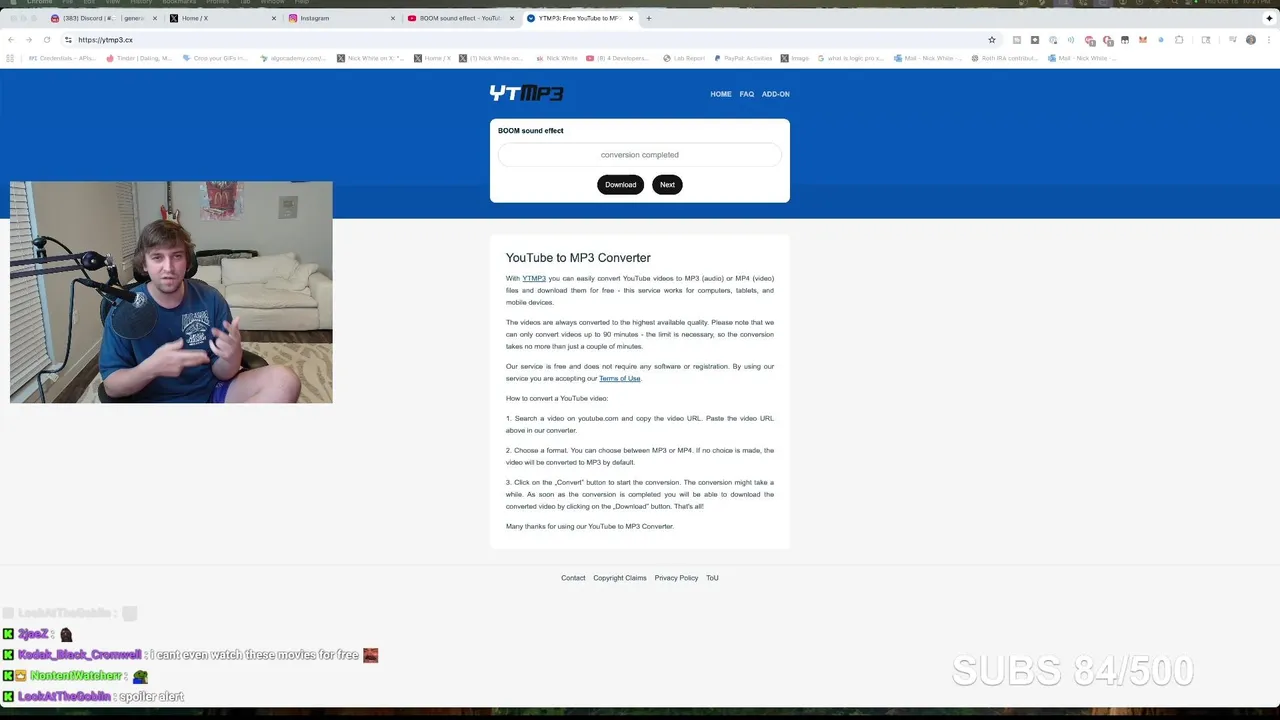Open the Chrome three-dot menu
The image size is (1280, 720).
(1269, 40)
